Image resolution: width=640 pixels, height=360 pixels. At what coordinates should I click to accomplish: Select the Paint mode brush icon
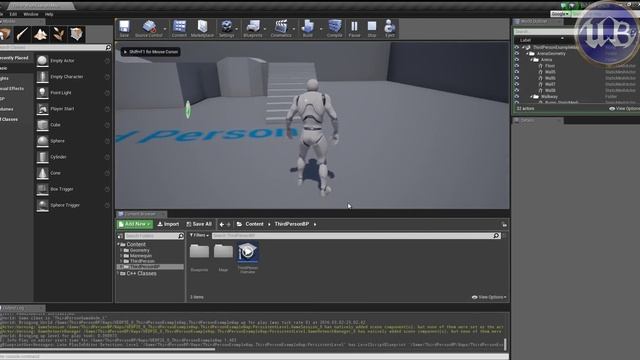click(x=22, y=34)
